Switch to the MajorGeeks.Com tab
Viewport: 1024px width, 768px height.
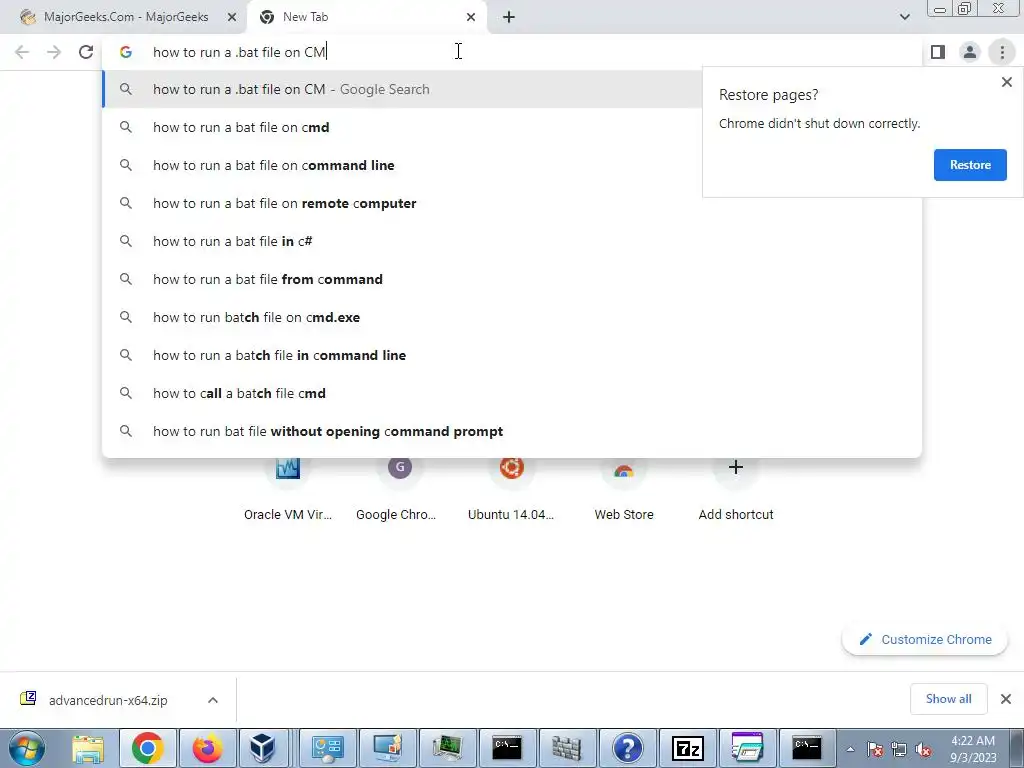coord(124,17)
